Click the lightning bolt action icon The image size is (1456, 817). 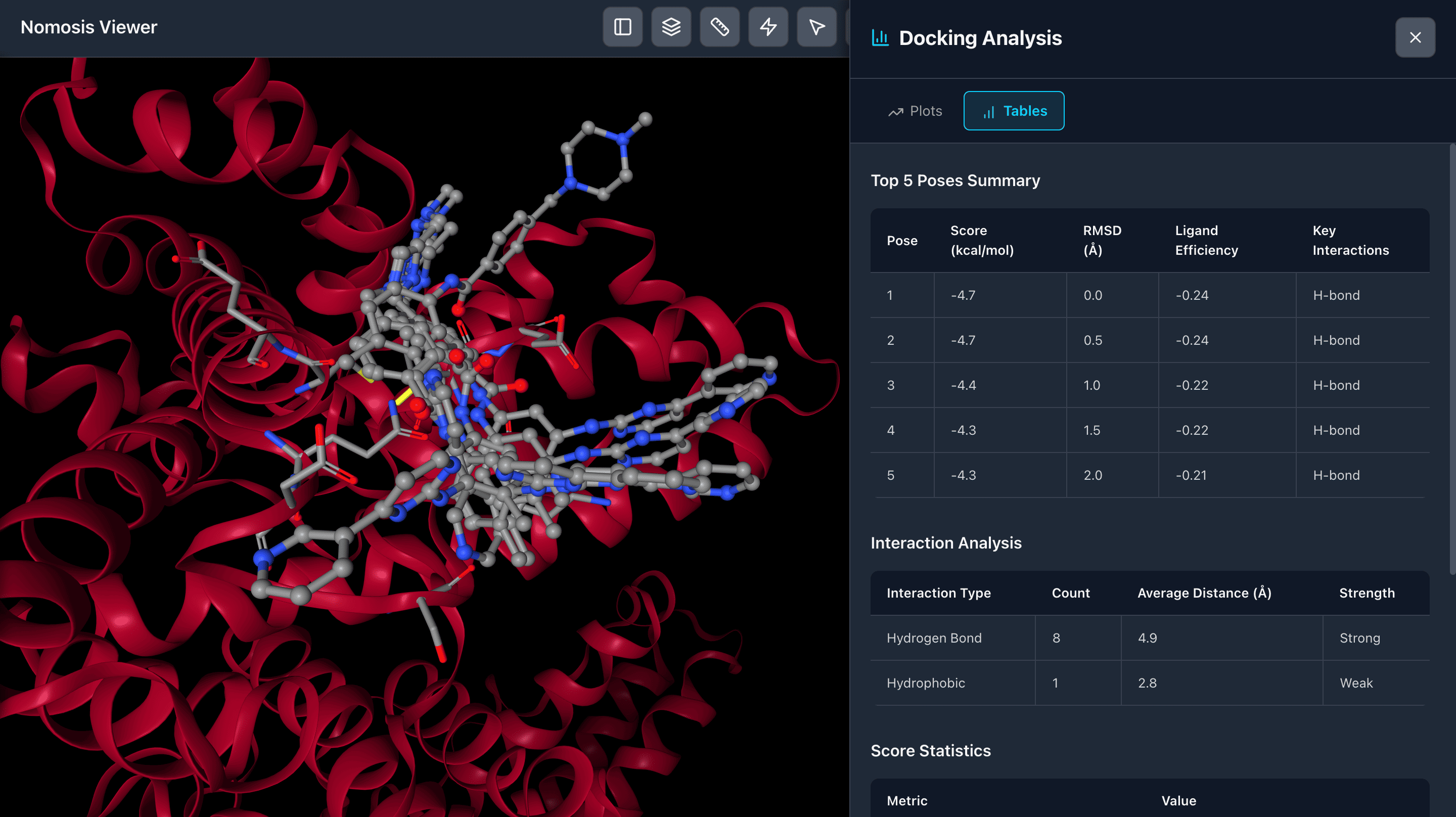click(768, 27)
